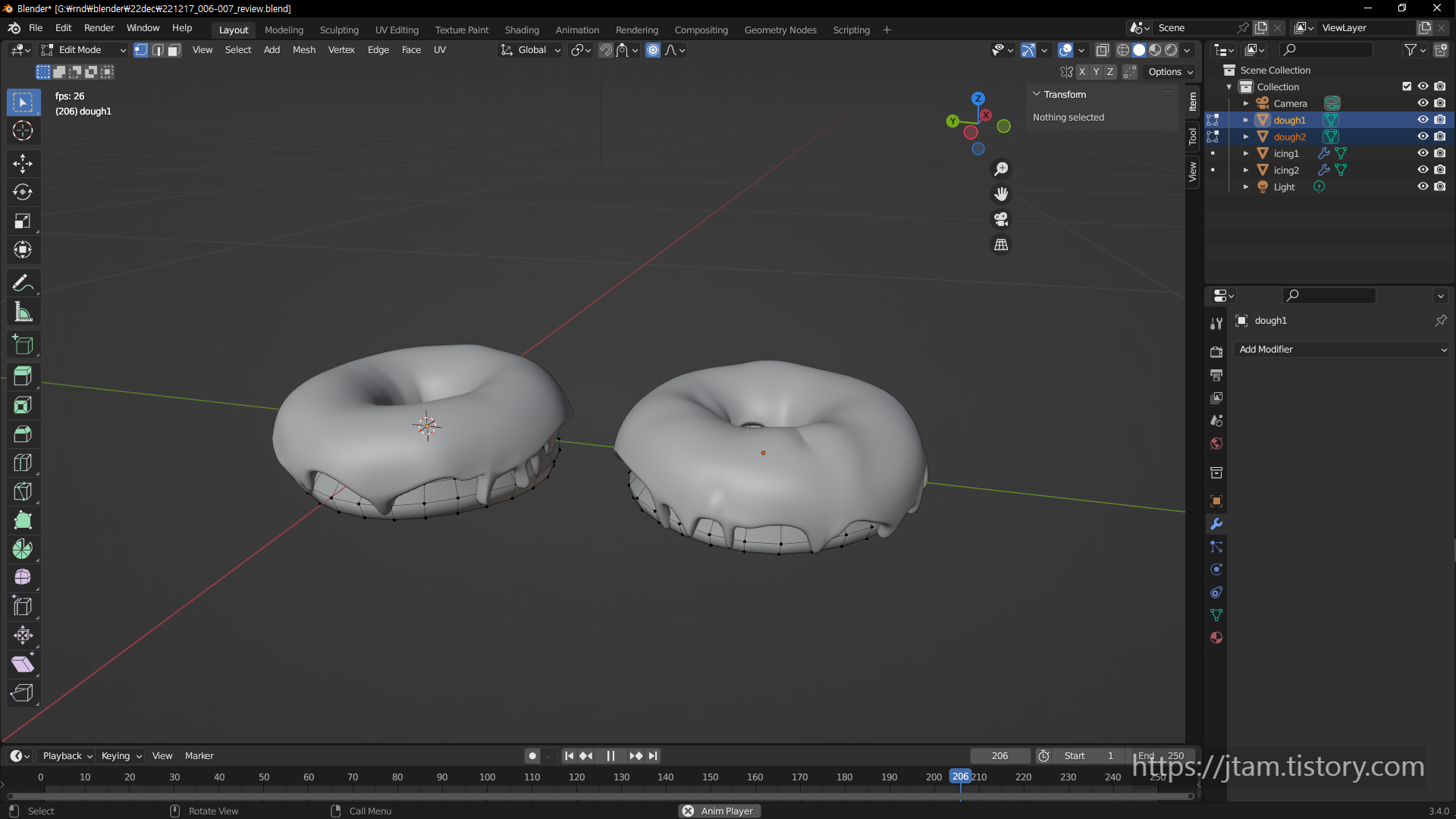This screenshot has height=819, width=1456.
Task: Disable Camera object in renders
Action: click(x=1440, y=103)
